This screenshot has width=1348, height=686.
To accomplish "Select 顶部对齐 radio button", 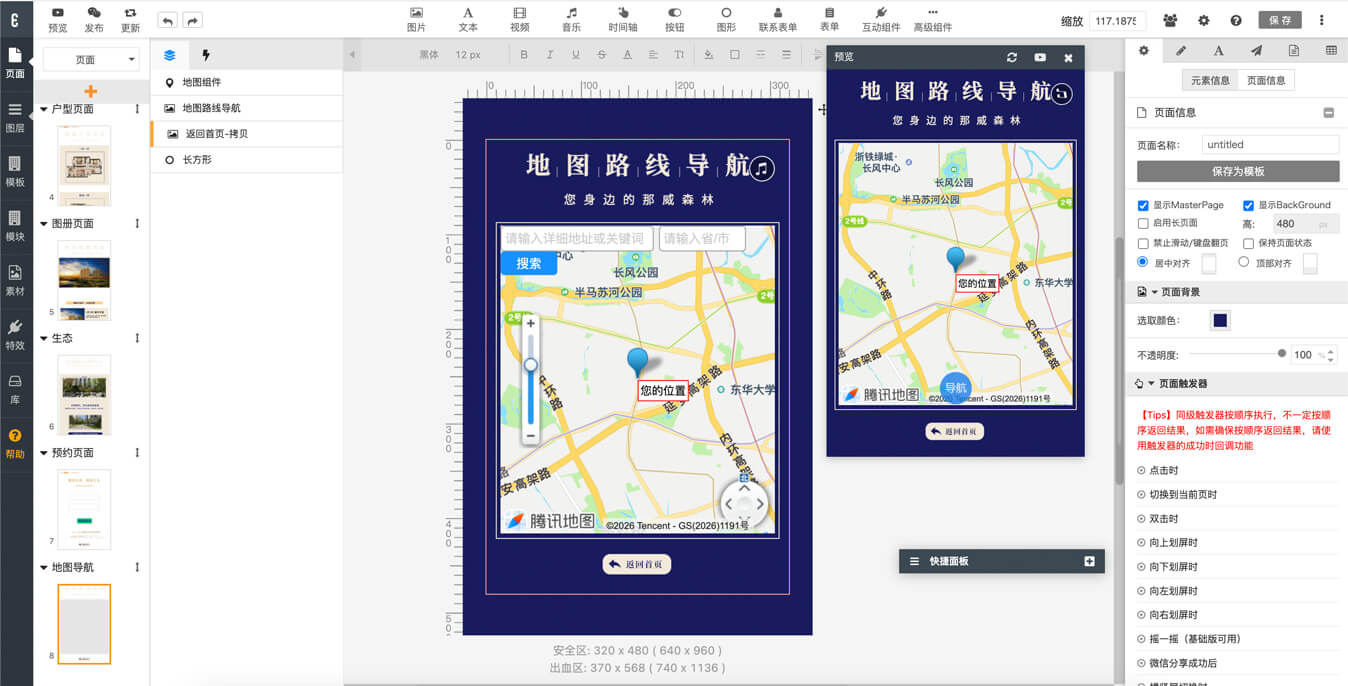I will pyautogui.click(x=1244, y=262).
